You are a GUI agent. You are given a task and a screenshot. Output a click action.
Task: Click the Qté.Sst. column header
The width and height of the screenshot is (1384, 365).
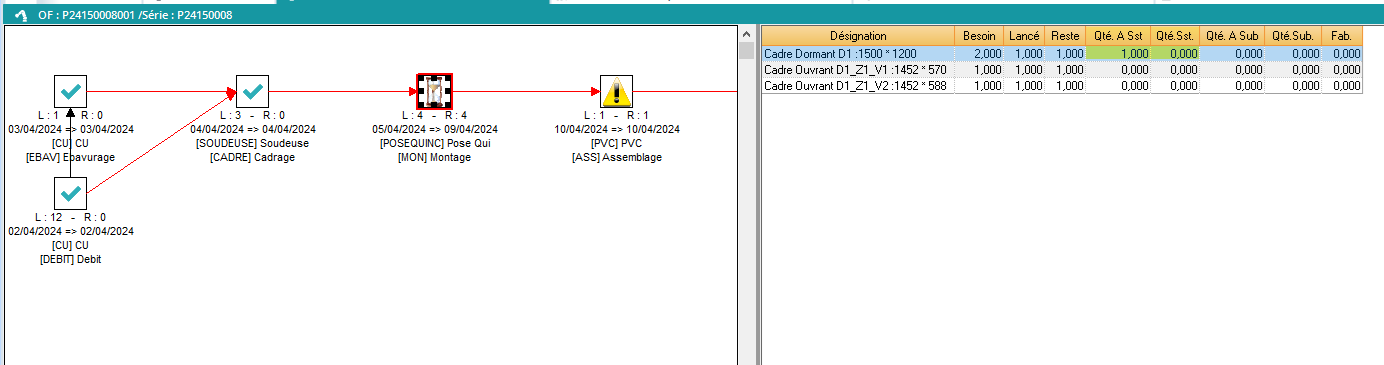tap(1174, 36)
